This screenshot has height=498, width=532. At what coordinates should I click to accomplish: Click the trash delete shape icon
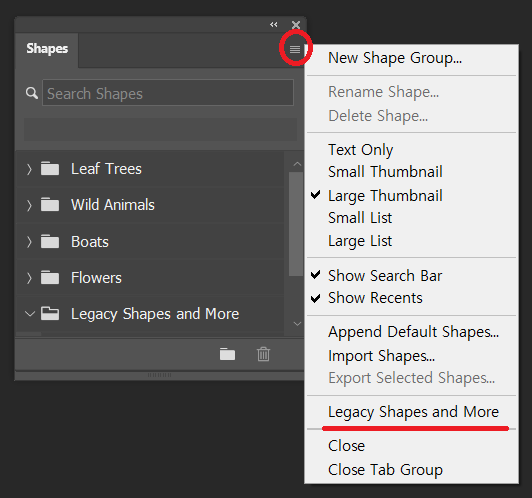tap(263, 354)
